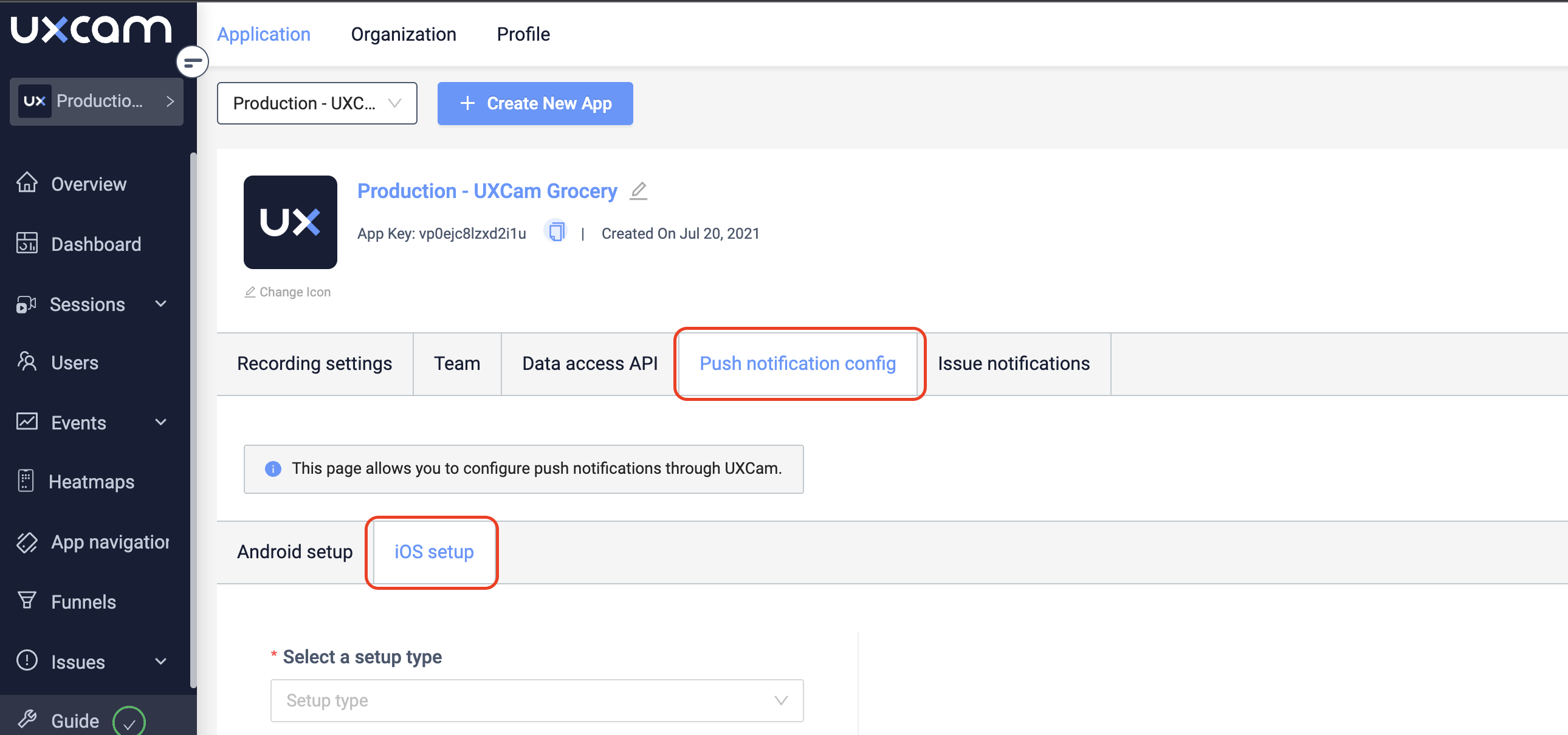Go to Heatmaps in sidebar

(x=91, y=482)
